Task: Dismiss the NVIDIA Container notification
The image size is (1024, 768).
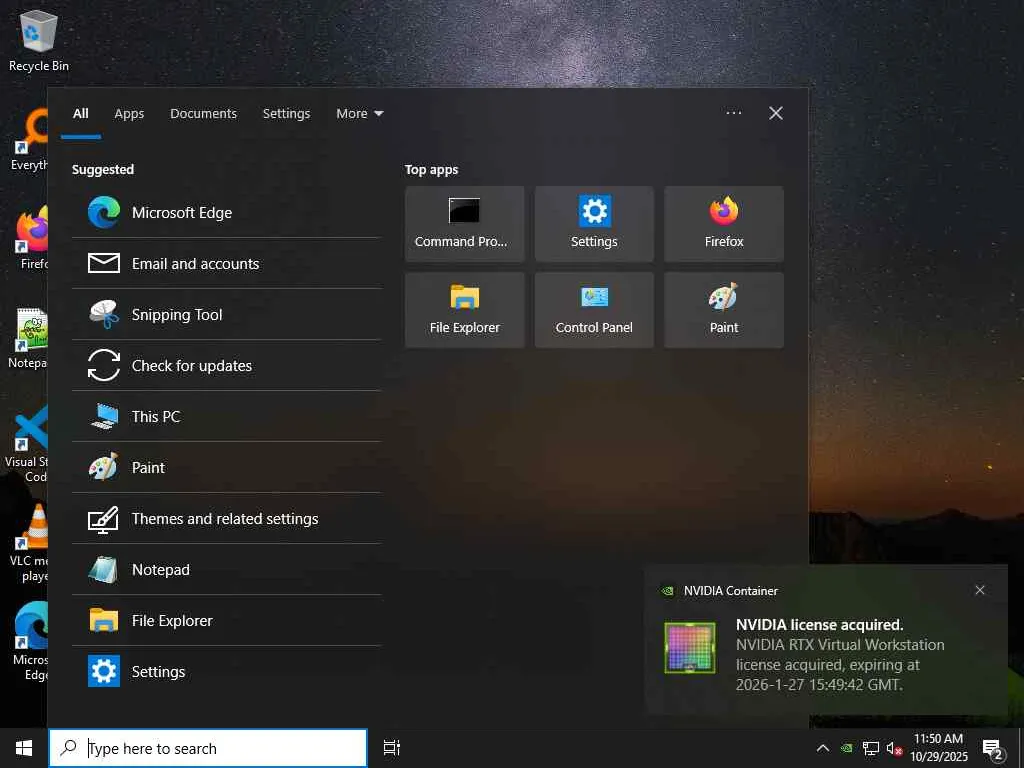Action: [x=980, y=590]
